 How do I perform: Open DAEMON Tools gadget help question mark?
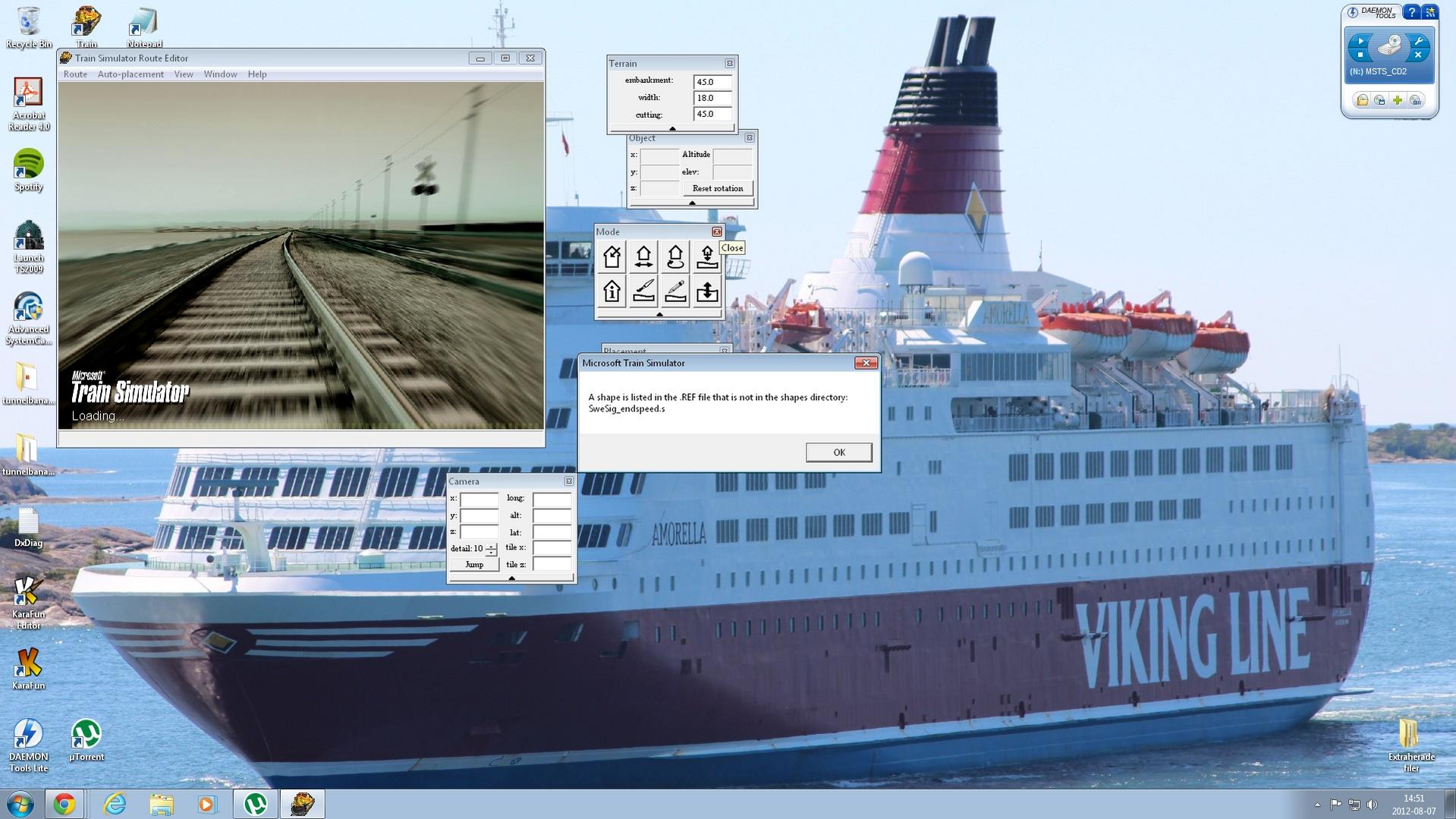1411,12
